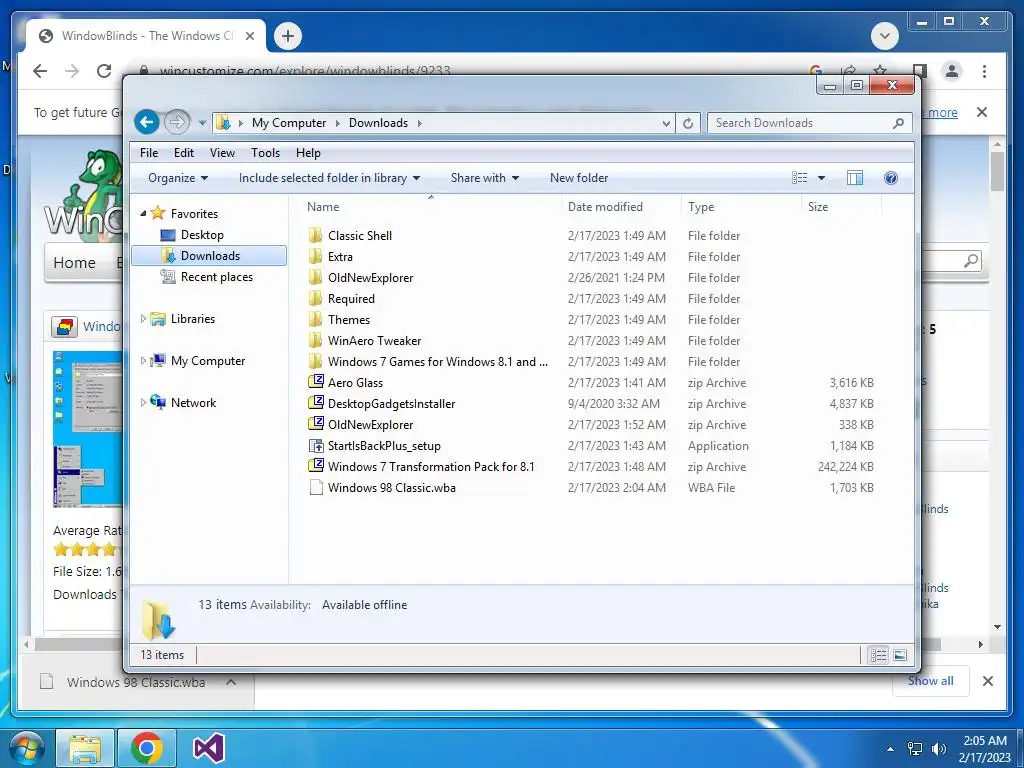Click the Explorer forward navigation arrow
Image resolution: width=1024 pixels, height=768 pixels.
click(x=176, y=122)
